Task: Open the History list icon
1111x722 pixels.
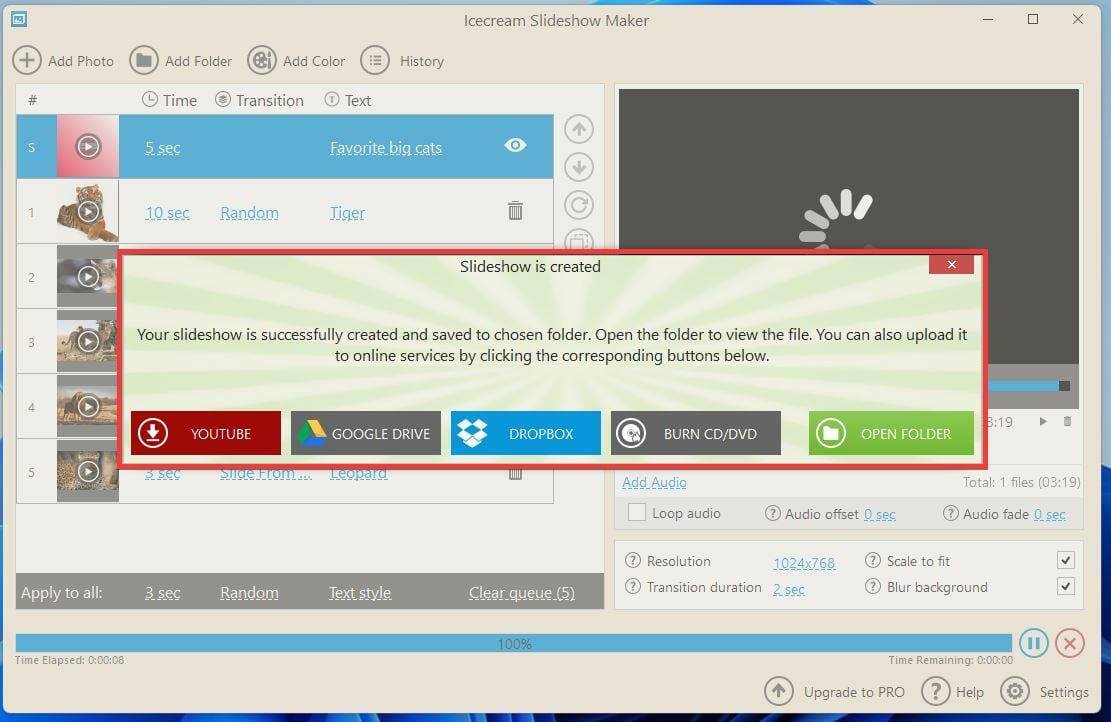Action: point(375,60)
